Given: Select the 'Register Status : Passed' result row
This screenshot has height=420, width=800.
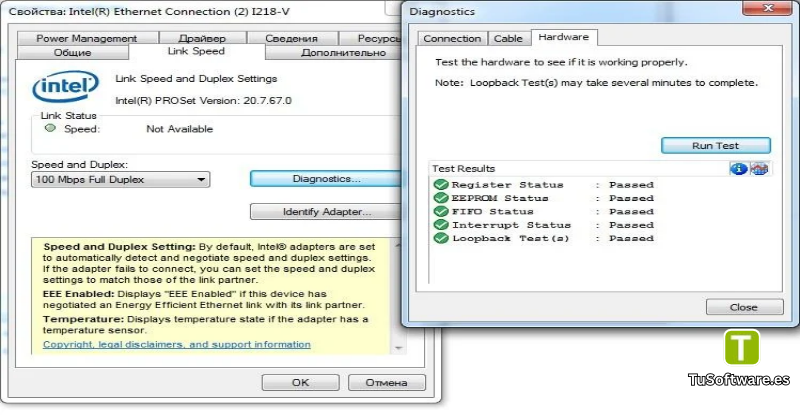Looking at the screenshot, I should (544, 185).
